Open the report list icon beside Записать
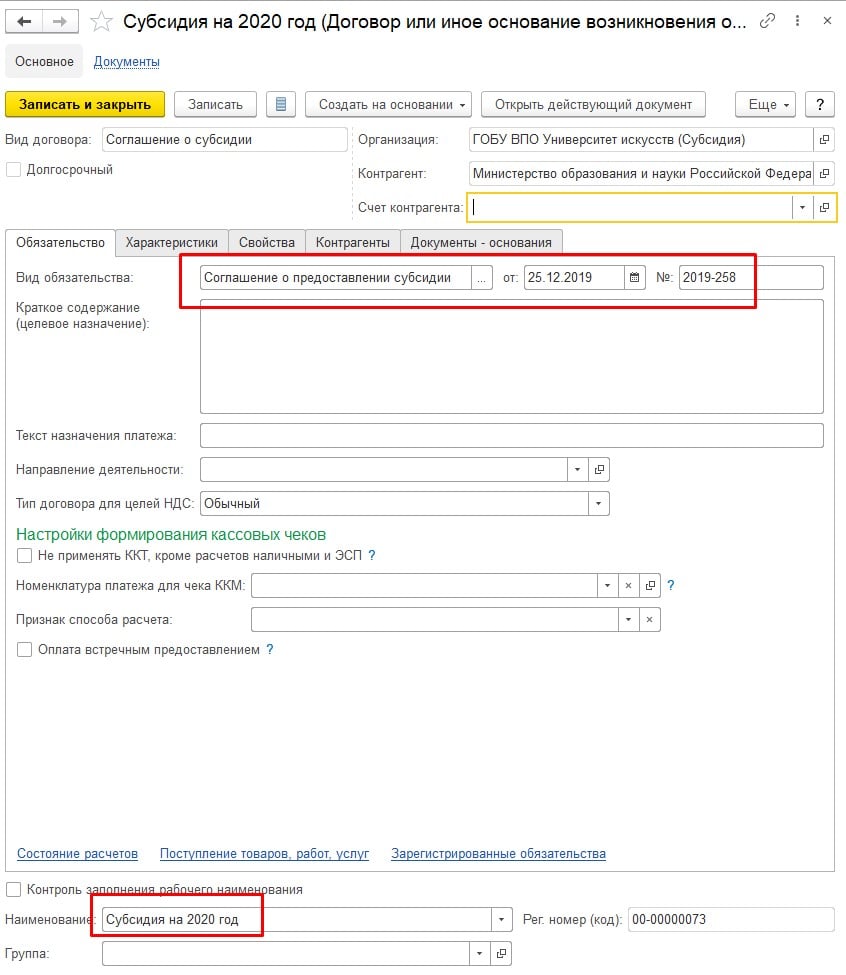This screenshot has width=846, height=975. (x=281, y=104)
